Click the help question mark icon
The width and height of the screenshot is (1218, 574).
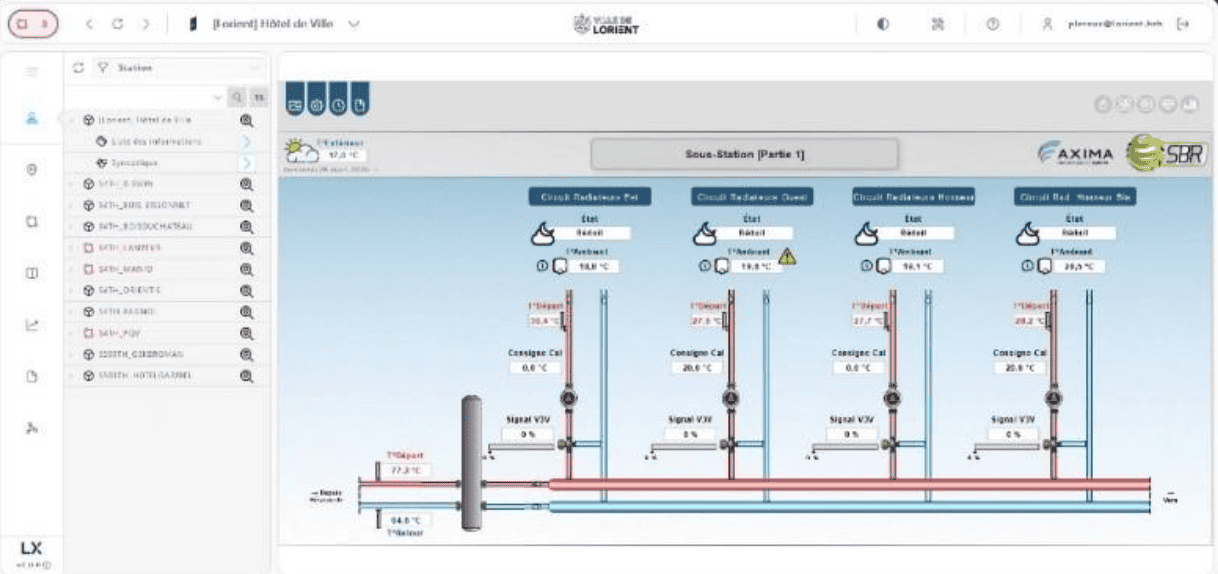click(x=993, y=25)
